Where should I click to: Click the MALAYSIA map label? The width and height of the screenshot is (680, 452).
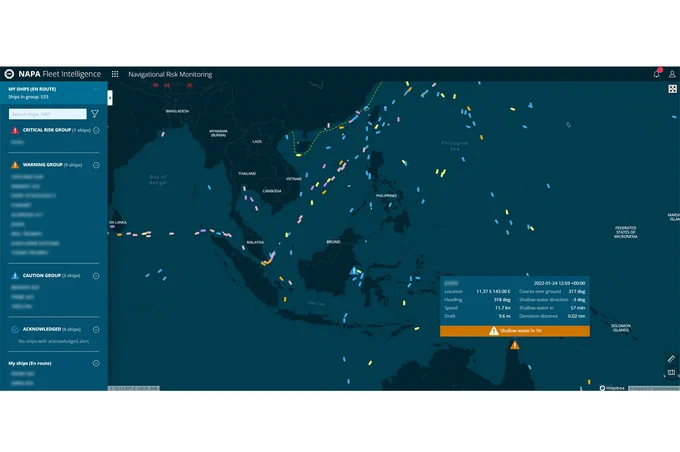point(255,242)
